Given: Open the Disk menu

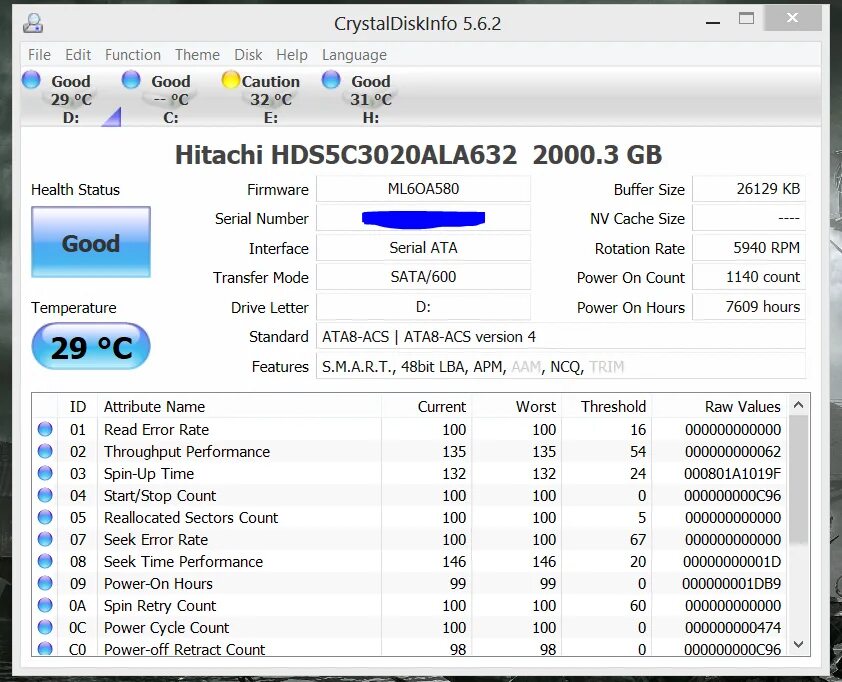Looking at the screenshot, I should pyautogui.click(x=248, y=55).
